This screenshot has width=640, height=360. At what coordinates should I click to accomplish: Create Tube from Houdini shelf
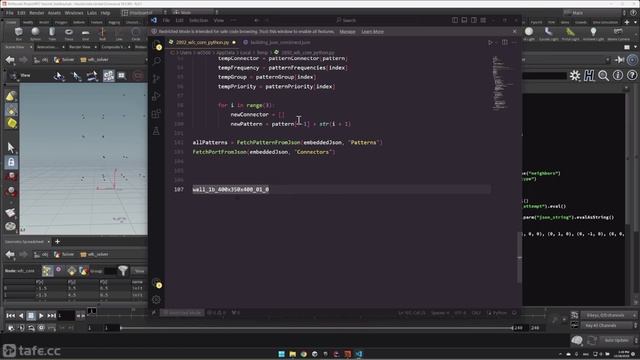52,33
